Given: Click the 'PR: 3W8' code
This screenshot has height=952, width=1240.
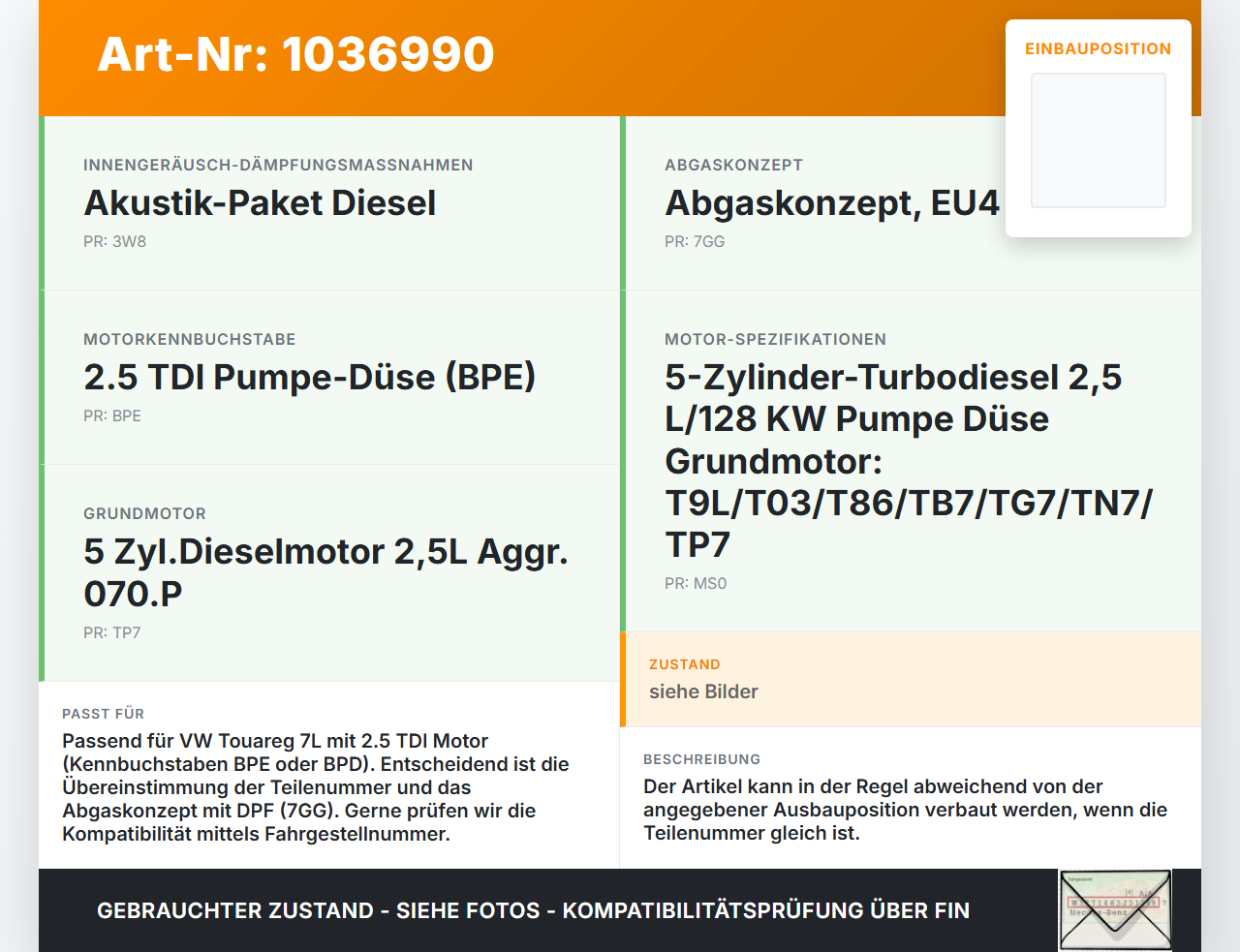Looking at the screenshot, I should pyautogui.click(x=114, y=241).
